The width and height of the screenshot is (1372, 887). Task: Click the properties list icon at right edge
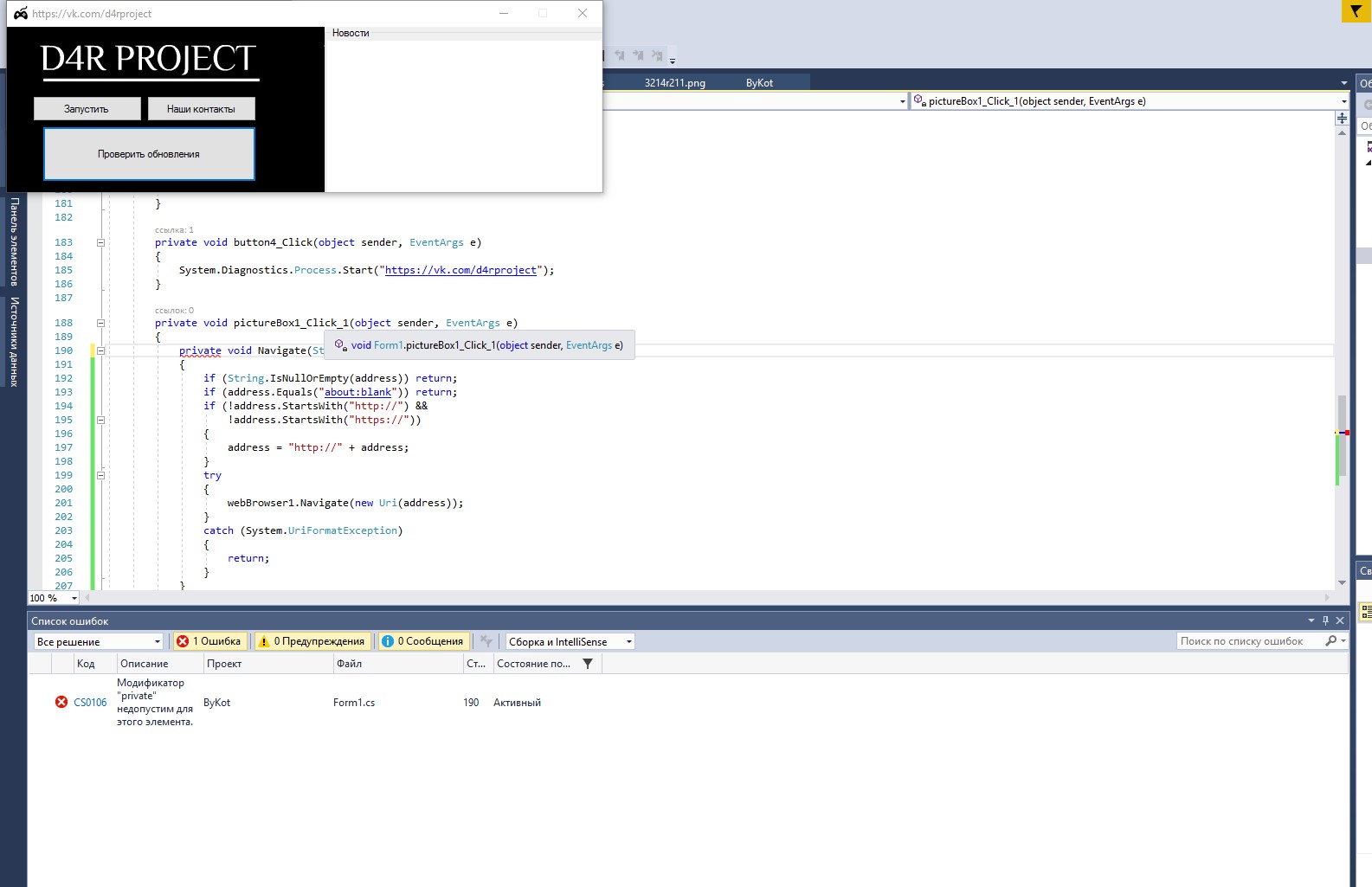pos(1367,611)
